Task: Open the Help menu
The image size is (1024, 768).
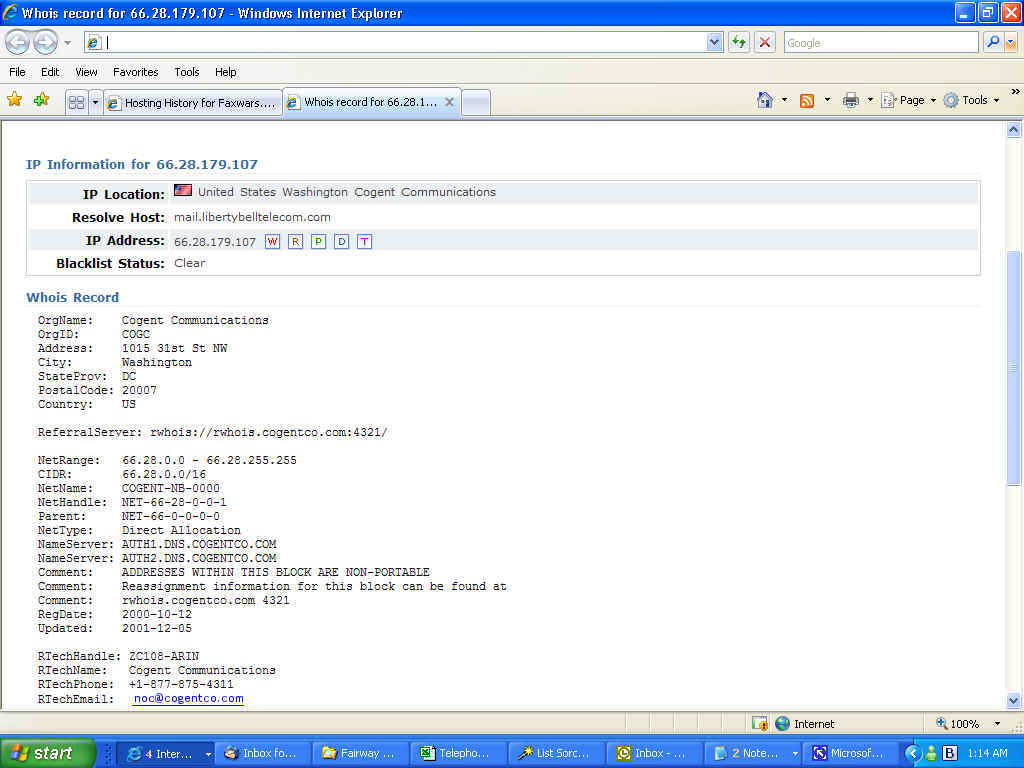Action: coord(226,72)
